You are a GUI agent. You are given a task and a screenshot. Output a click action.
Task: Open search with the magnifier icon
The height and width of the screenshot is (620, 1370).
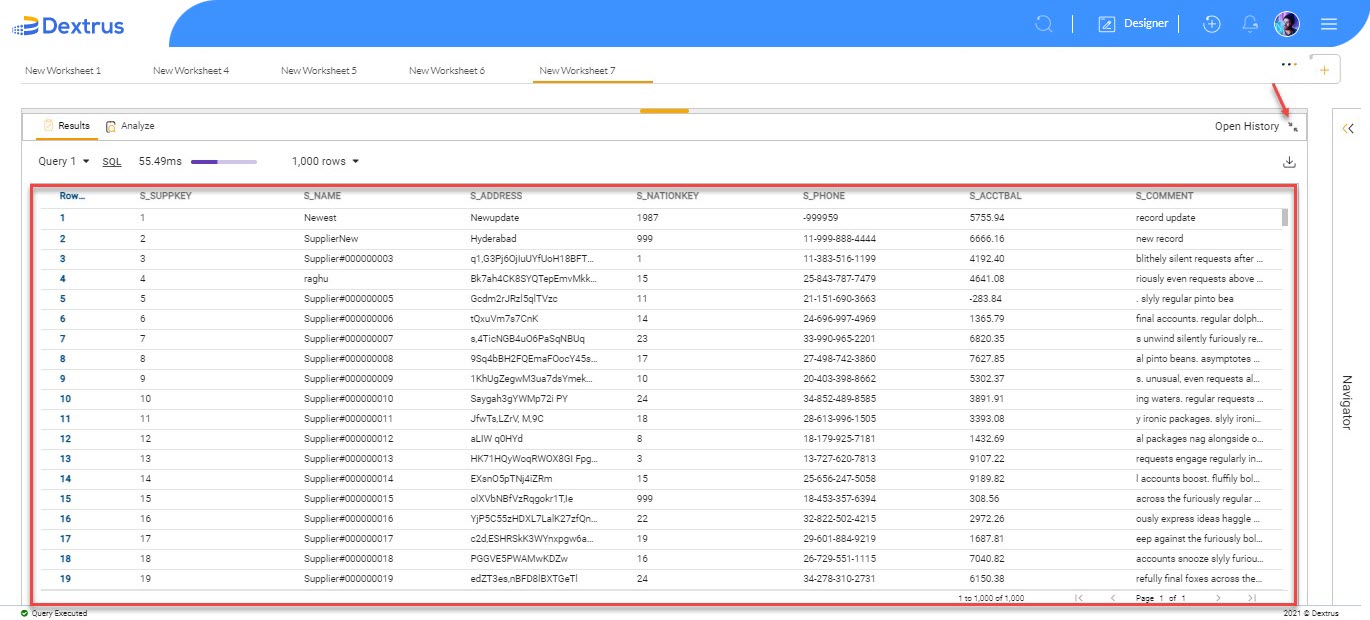pyautogui.click(x=1044, y=23)
